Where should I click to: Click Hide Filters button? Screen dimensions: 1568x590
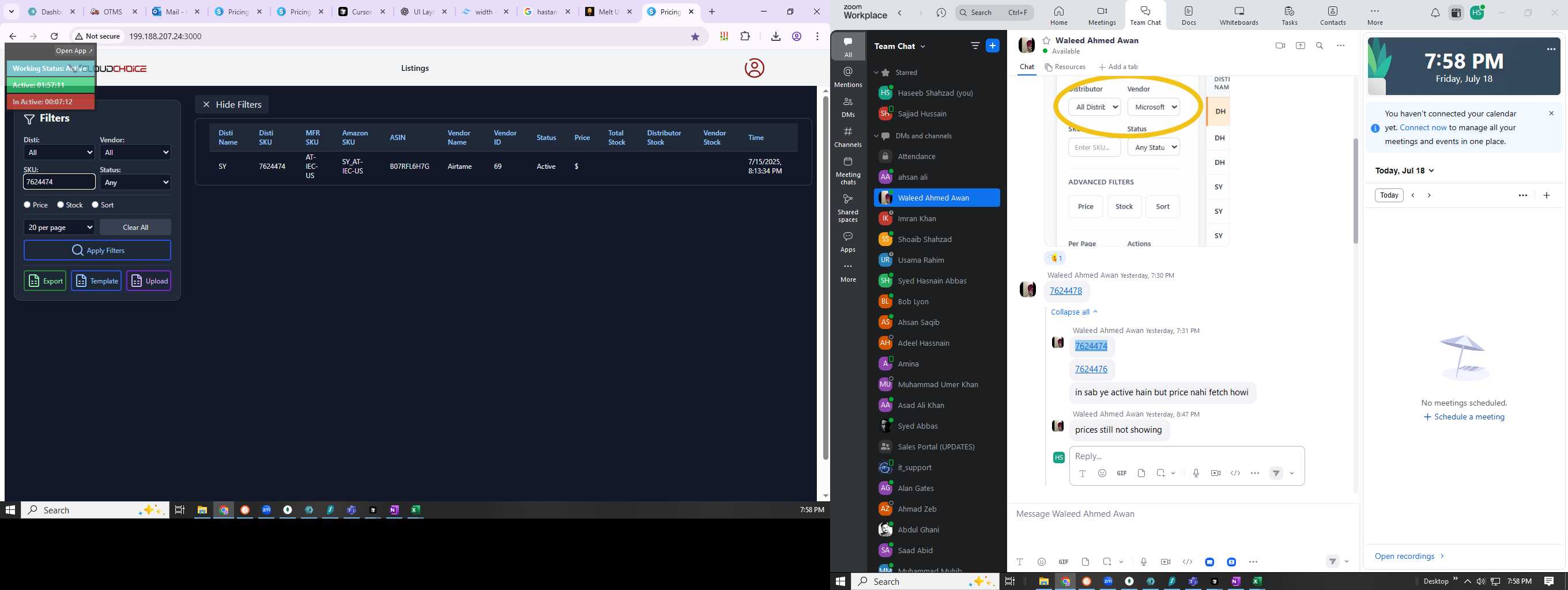232,105
